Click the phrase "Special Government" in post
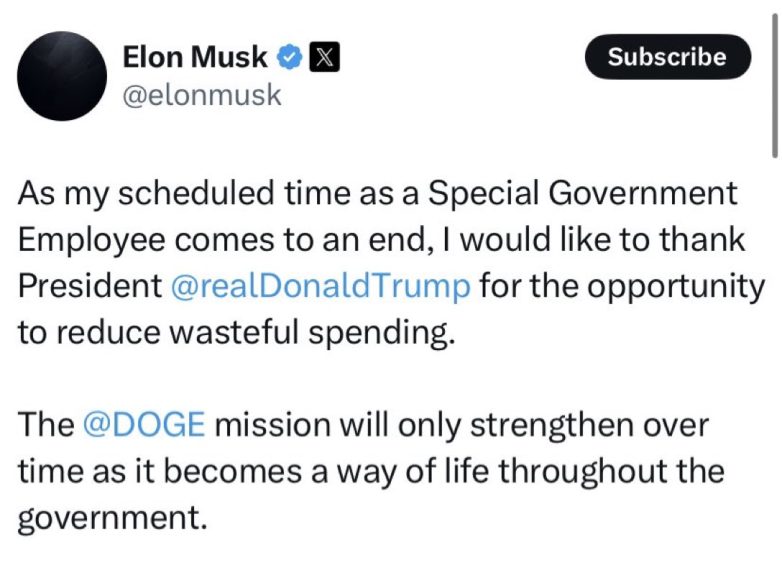The height and width of the screenshot is (583, 782). tap(583, 193)
